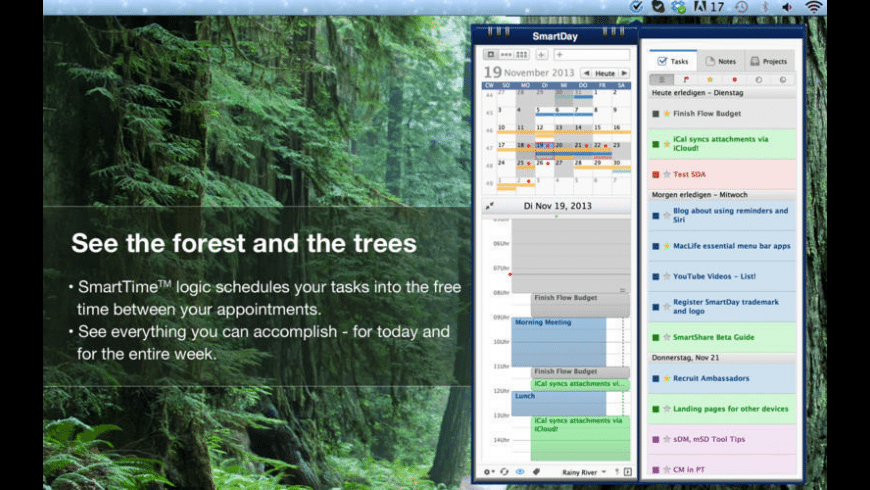Open the Notes tab

(x=720, y=61)
